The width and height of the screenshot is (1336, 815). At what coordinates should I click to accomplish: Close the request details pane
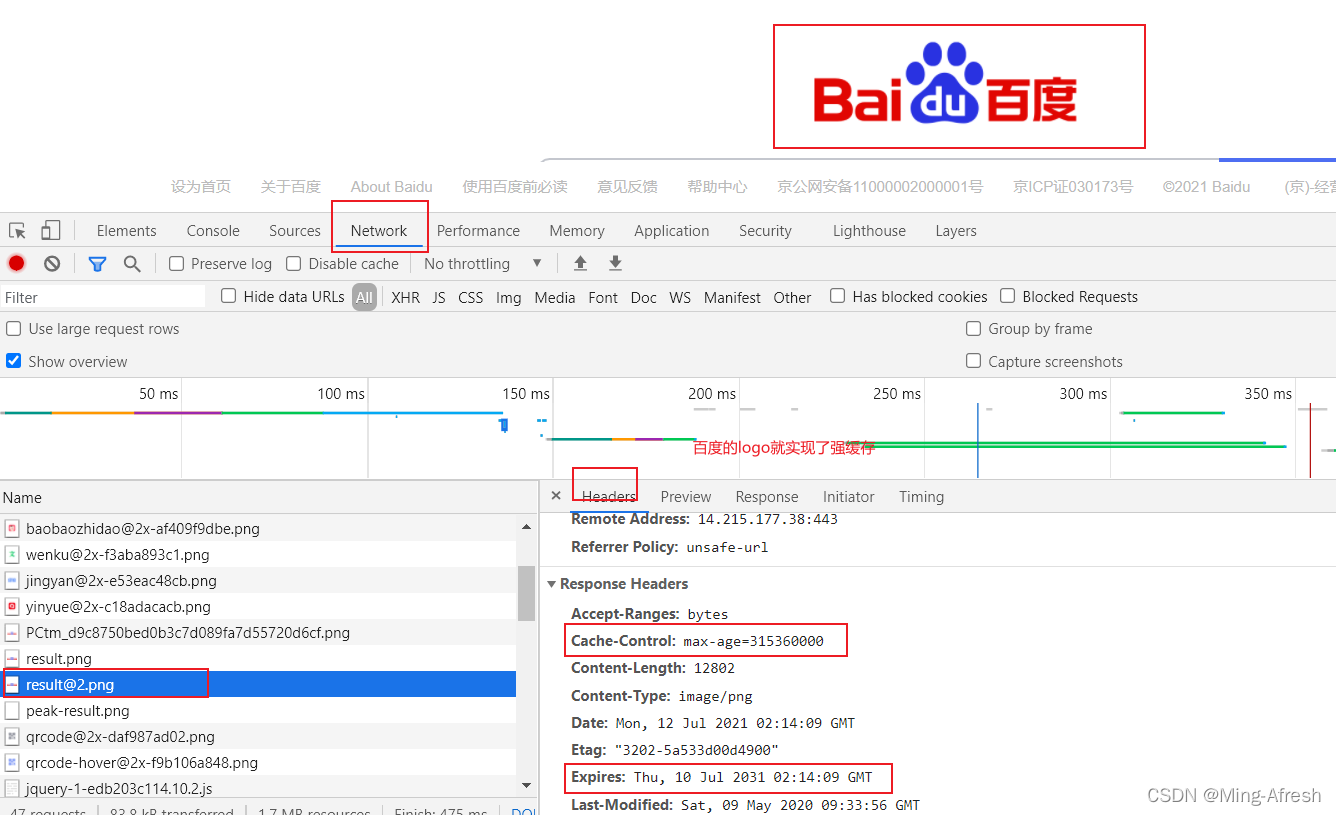tap(556, 496)
